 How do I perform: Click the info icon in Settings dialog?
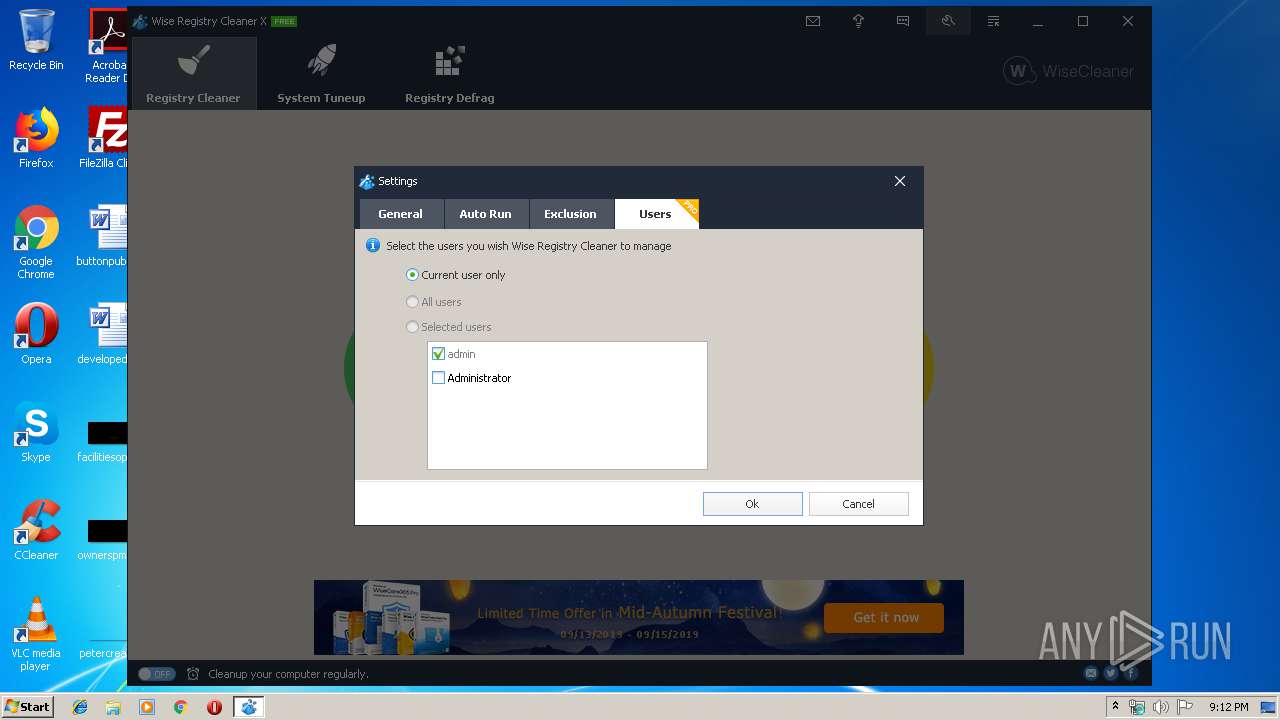[373, 246]
